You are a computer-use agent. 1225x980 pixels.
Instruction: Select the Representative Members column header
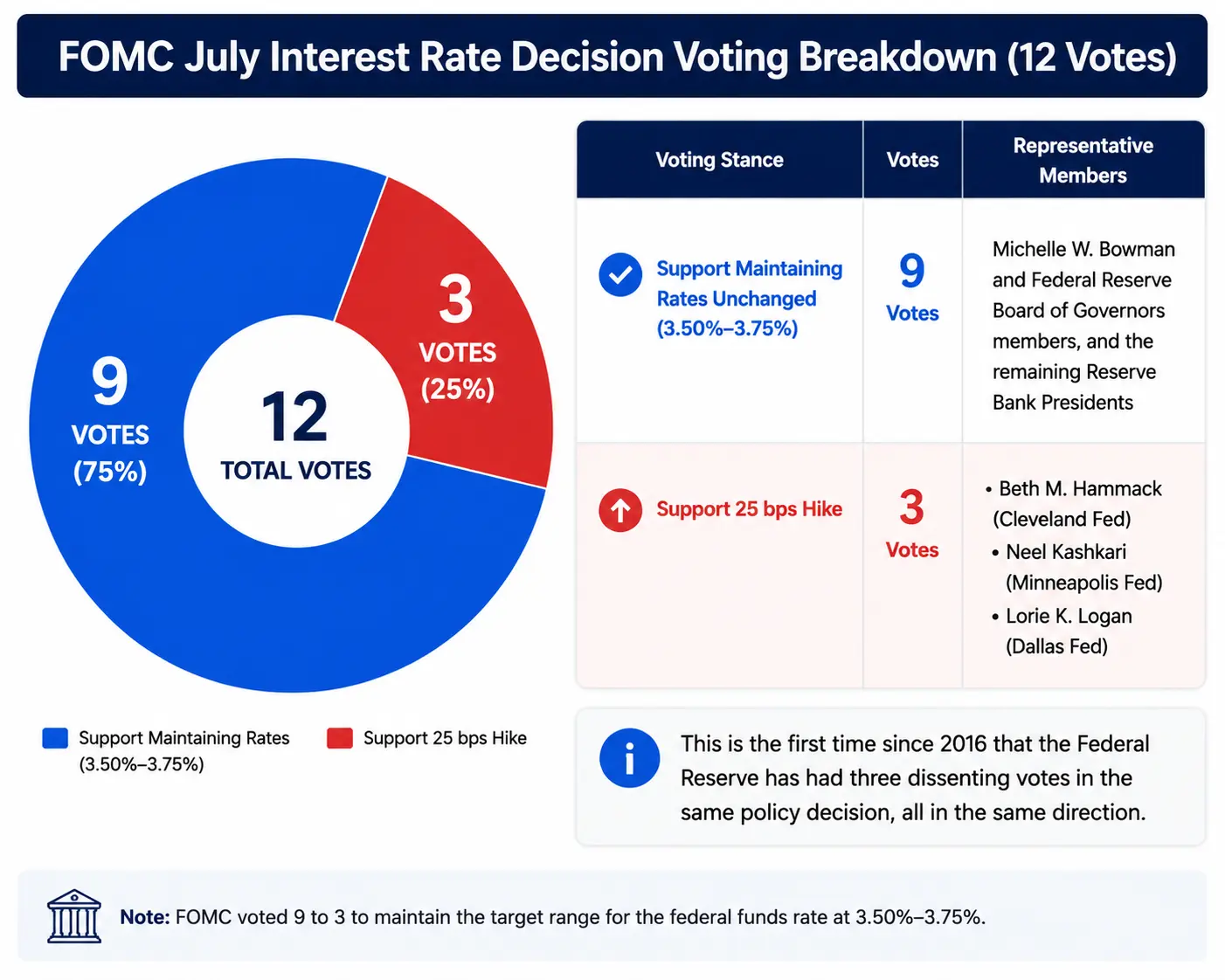click(1083, 160)
